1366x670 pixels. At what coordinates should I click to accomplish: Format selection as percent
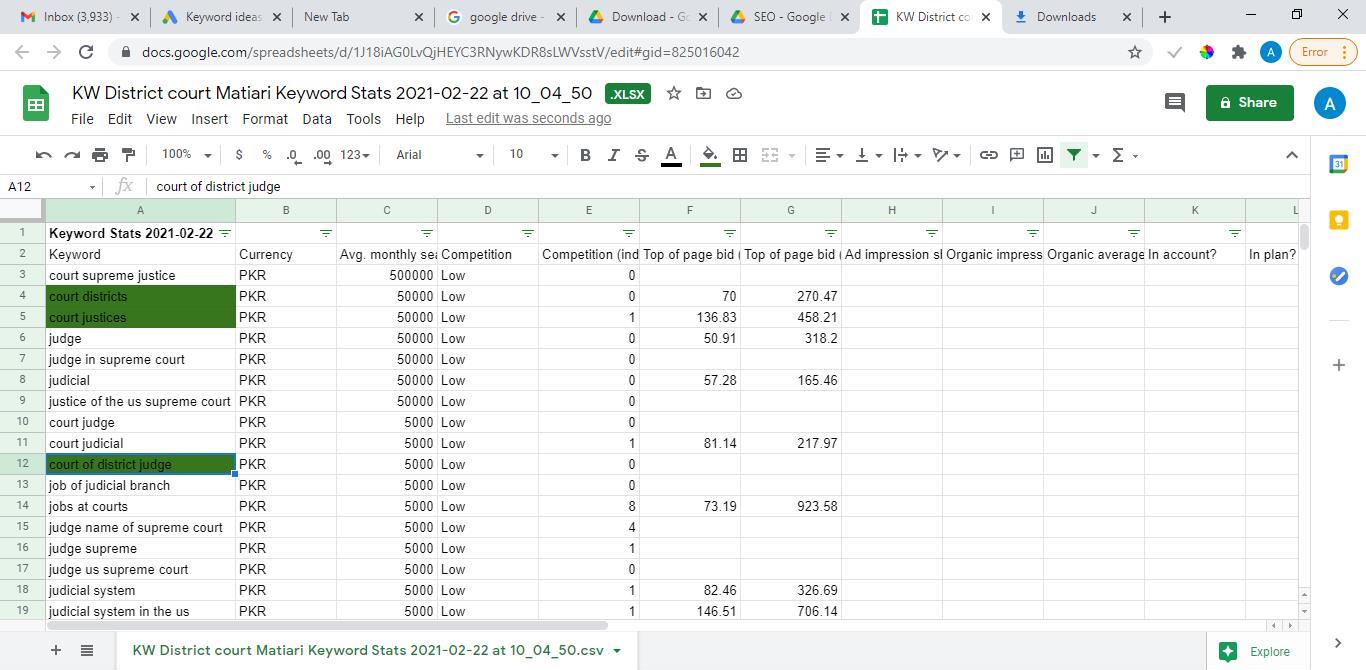coord(266,155)
